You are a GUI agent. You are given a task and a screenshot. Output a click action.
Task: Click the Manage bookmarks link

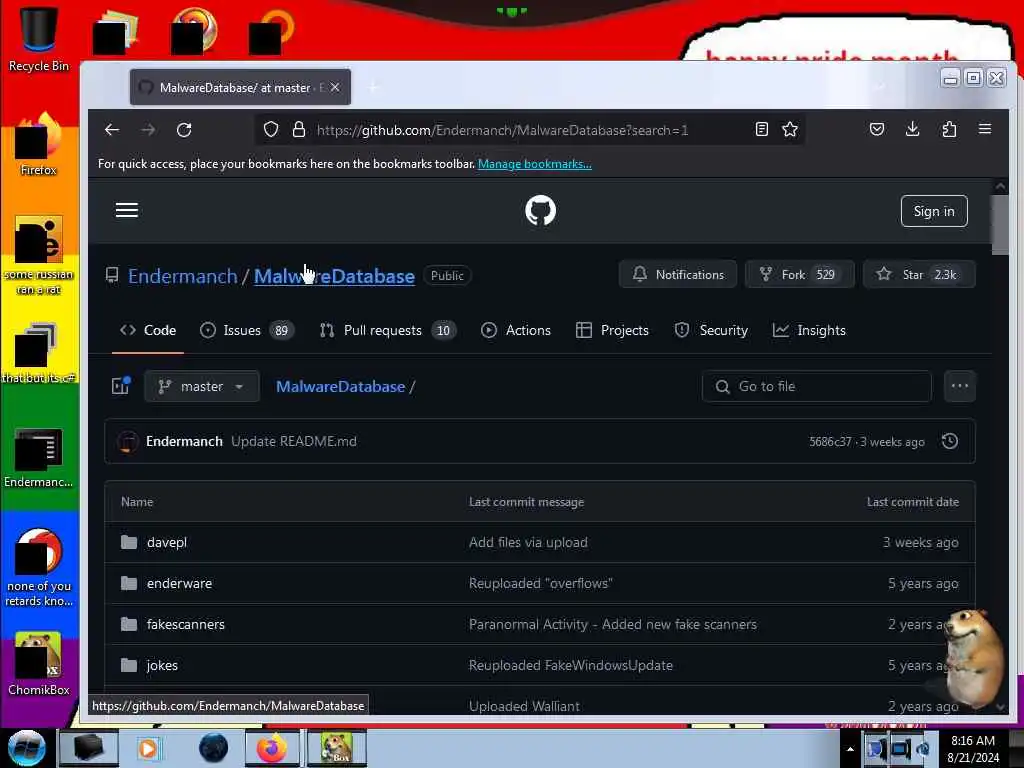[535, 164]
